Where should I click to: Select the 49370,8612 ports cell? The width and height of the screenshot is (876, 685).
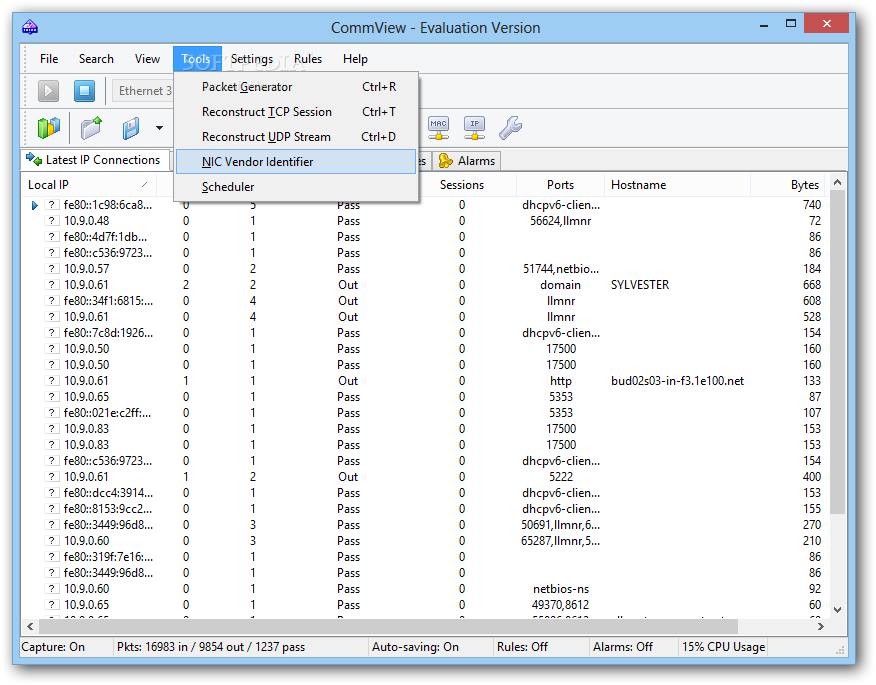tap(560, 605)
